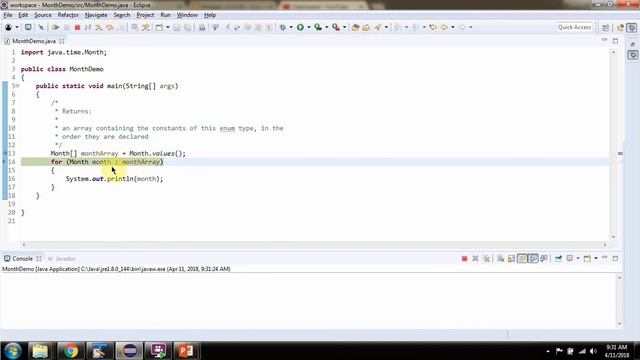Open the Window menu

187,15
